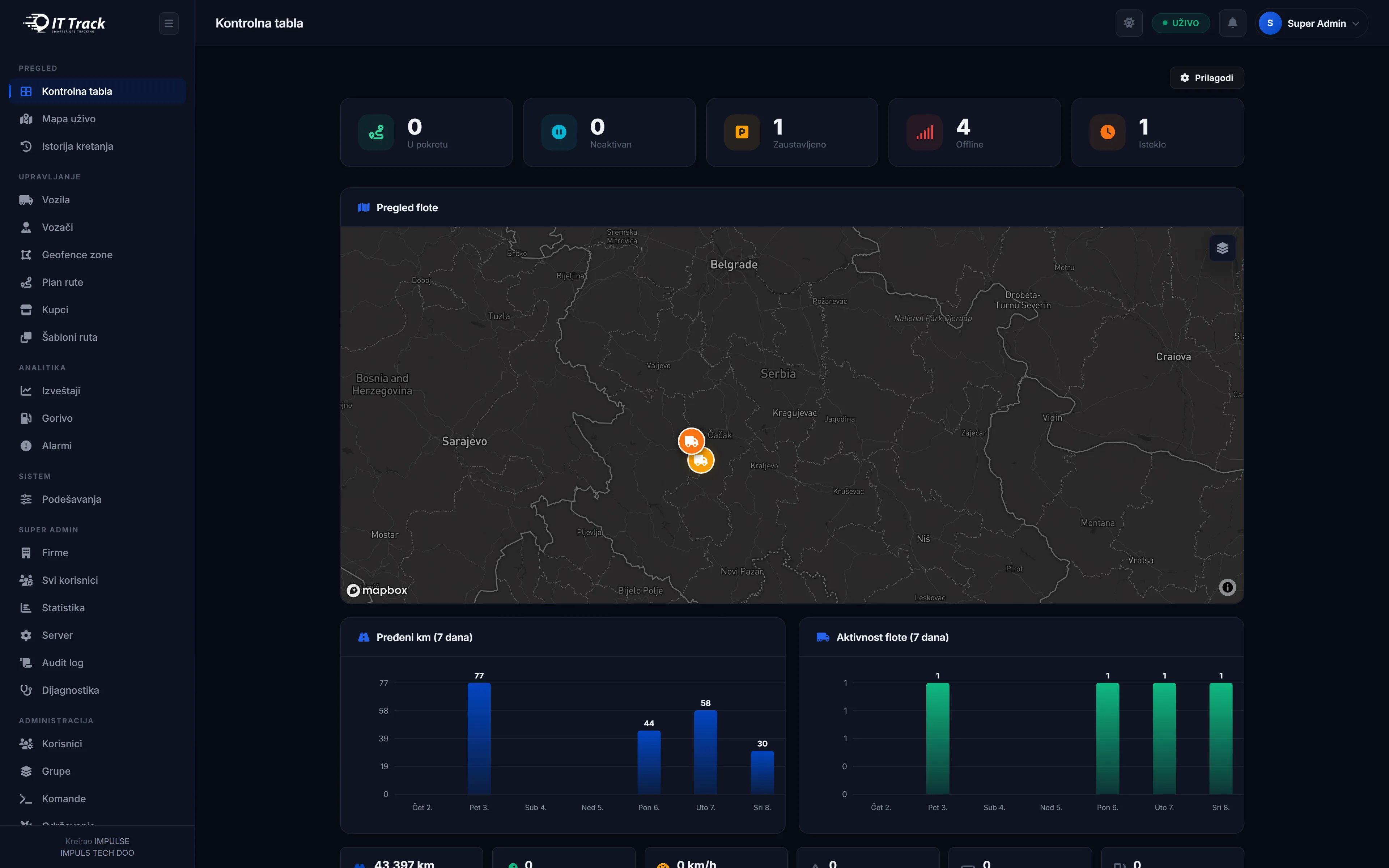Toggle the UŽIVO live mode indicator
Screen dimensions: 1389x868
[x=1180, y=23]
